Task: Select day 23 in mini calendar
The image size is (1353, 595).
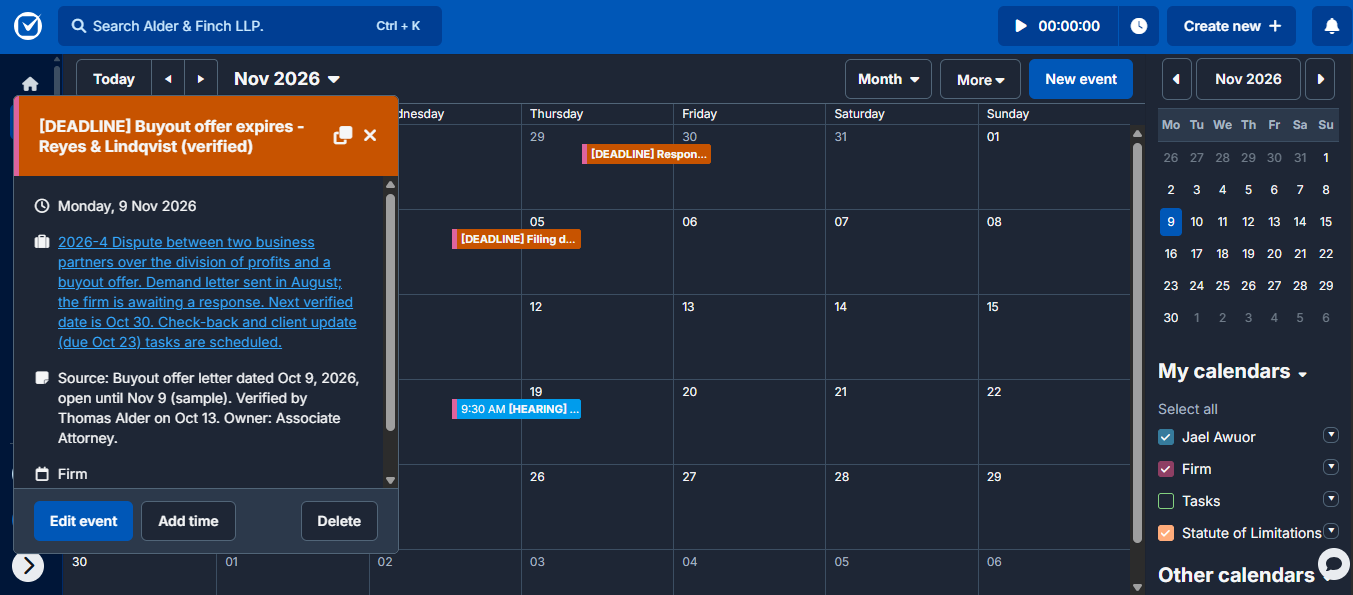Action: pos(1171,286)
